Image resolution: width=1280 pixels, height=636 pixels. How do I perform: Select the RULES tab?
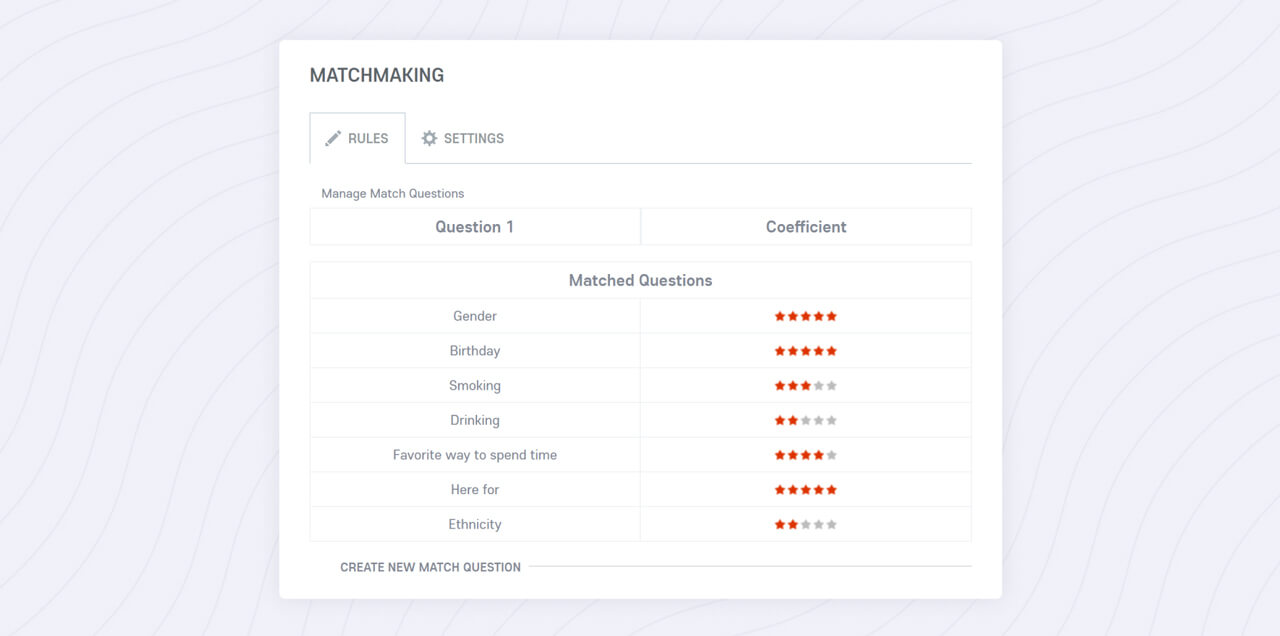pos(357,139)
